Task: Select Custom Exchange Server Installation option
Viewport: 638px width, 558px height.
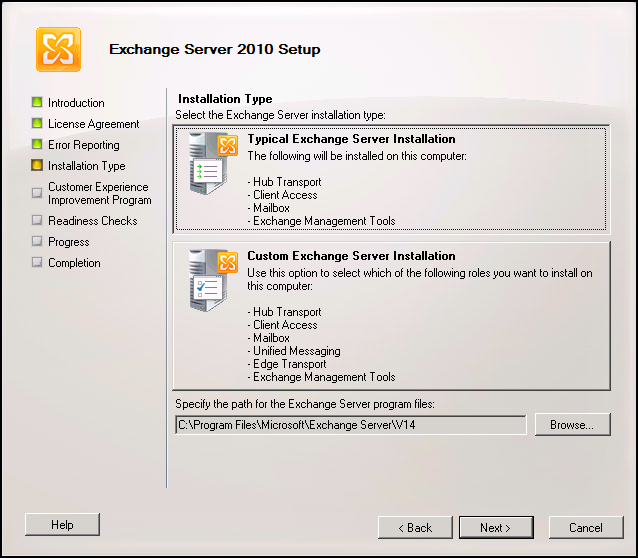Action: 391,316
